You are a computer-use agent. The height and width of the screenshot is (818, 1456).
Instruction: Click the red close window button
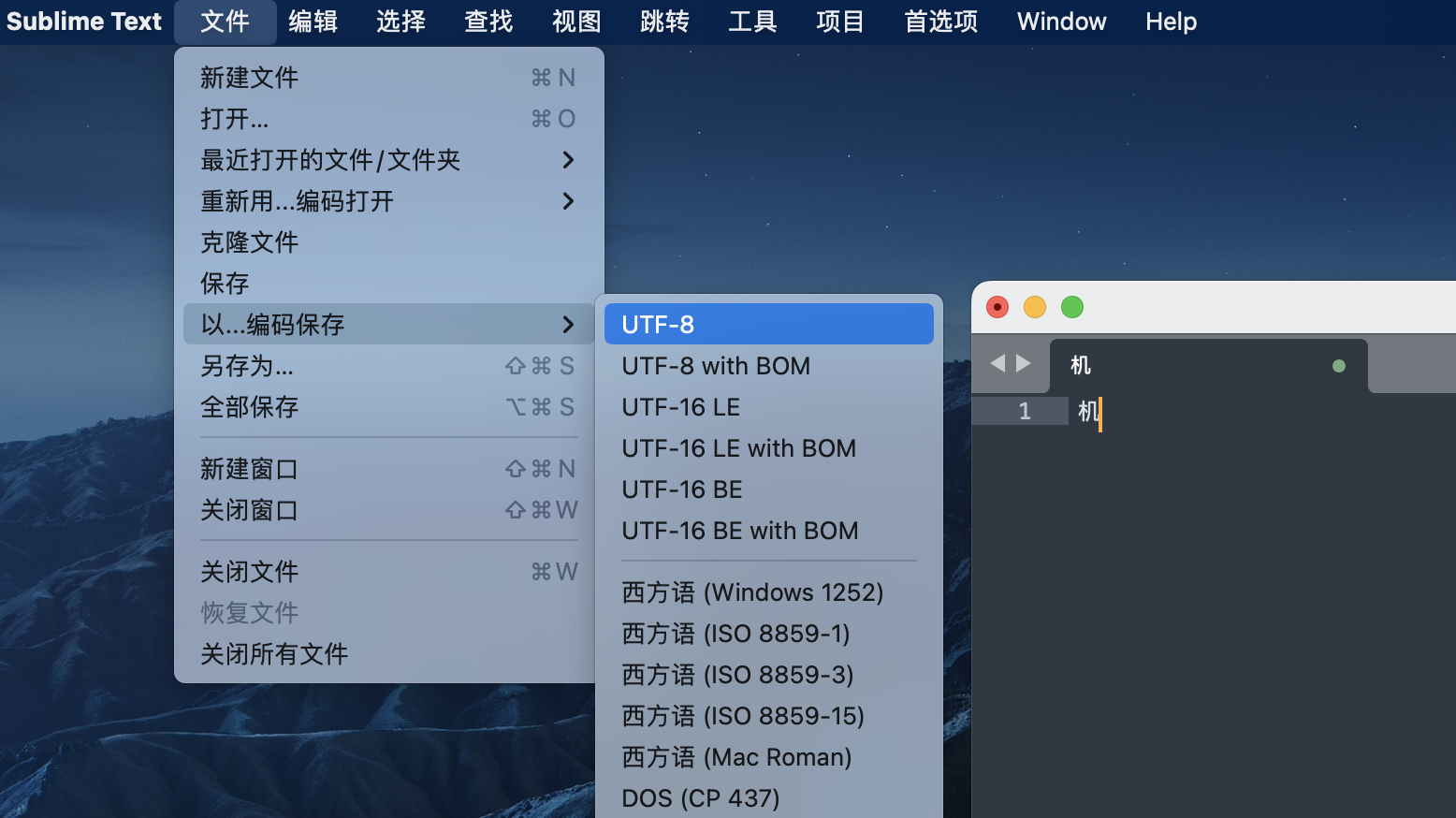(x=997, y=307)
